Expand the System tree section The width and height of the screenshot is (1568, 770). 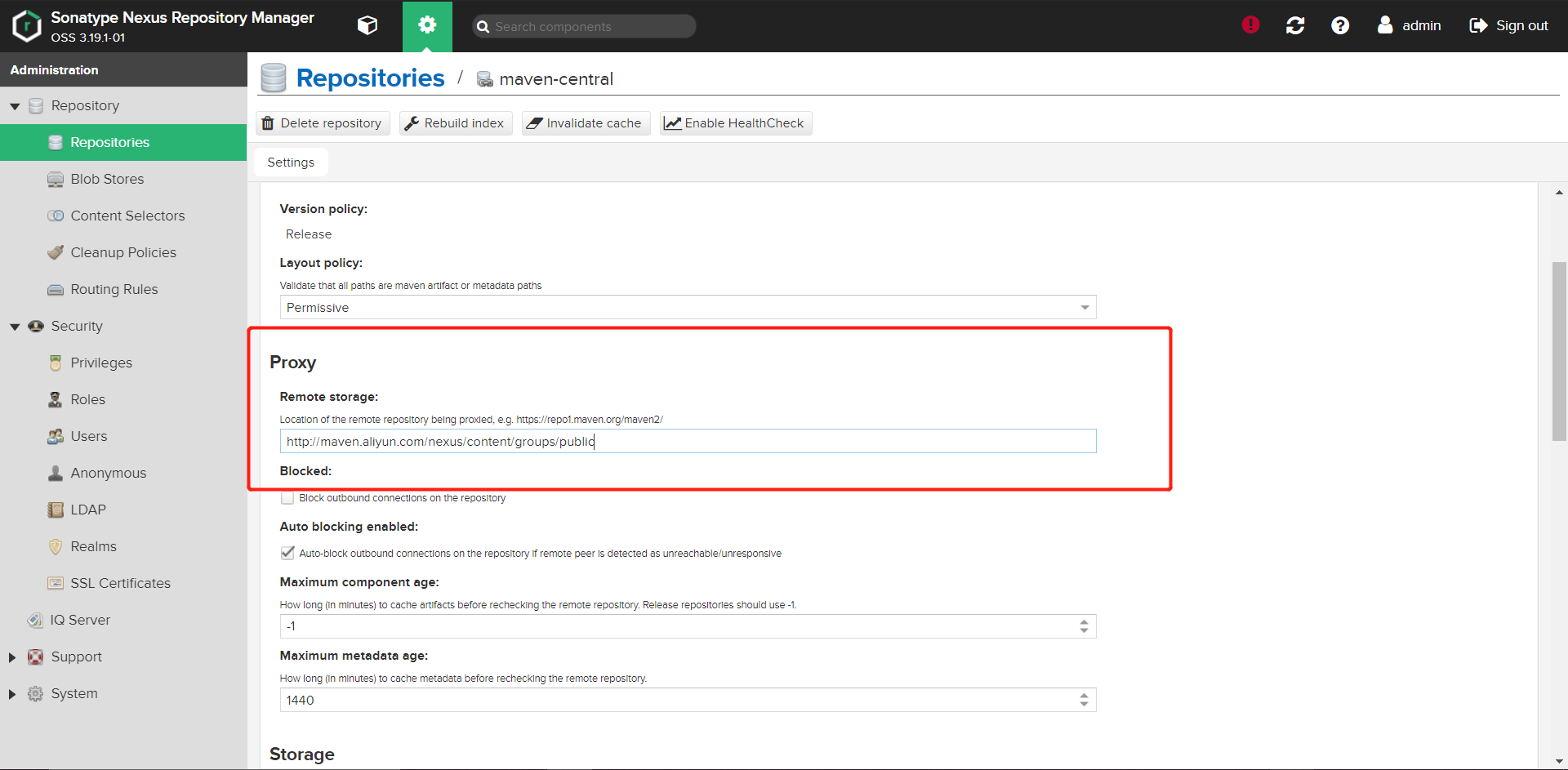(x=12, y=694)
